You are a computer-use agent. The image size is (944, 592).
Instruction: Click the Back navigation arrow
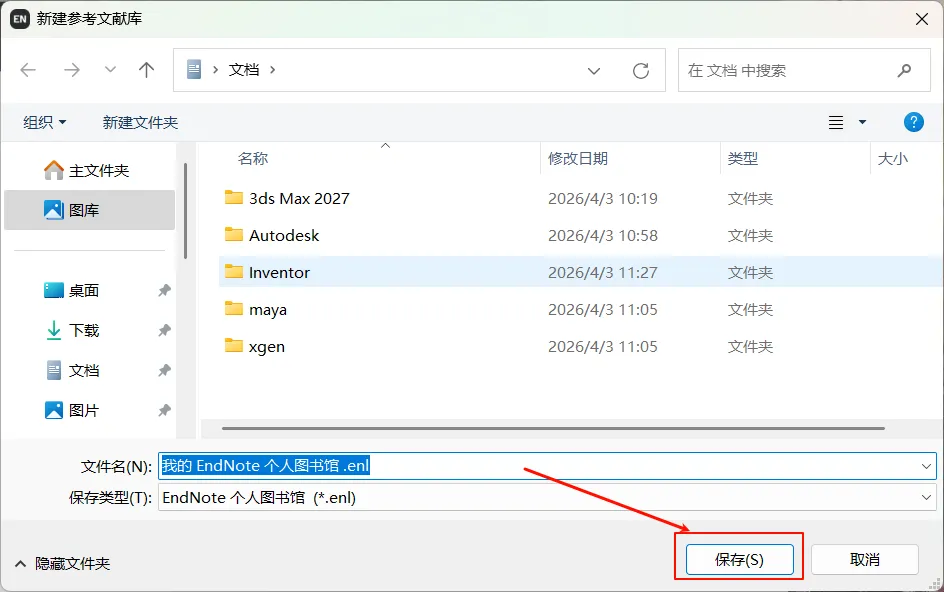(28, 70)
